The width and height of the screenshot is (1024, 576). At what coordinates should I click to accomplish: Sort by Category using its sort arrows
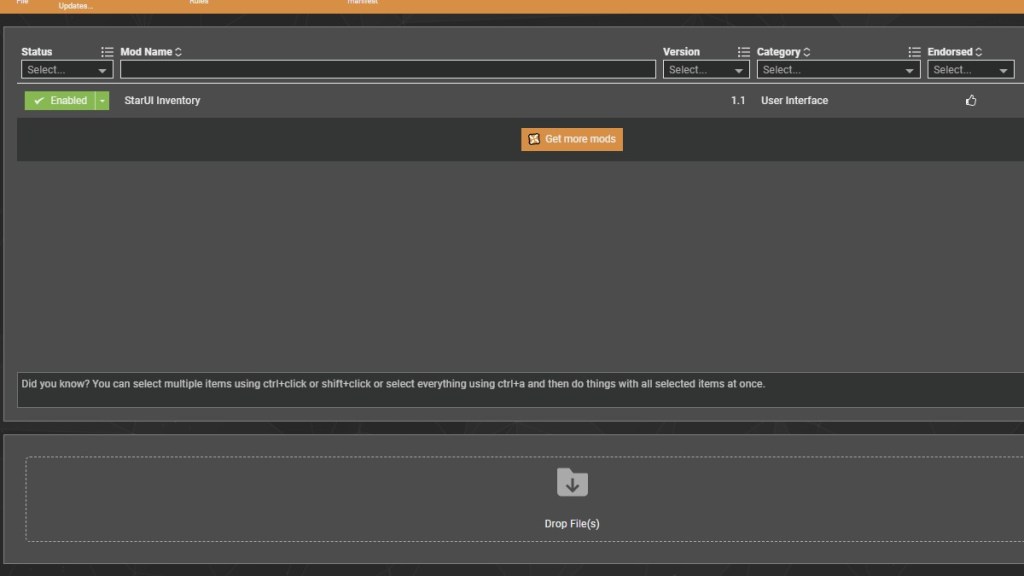pyautogui.click(x=807, y=52)
